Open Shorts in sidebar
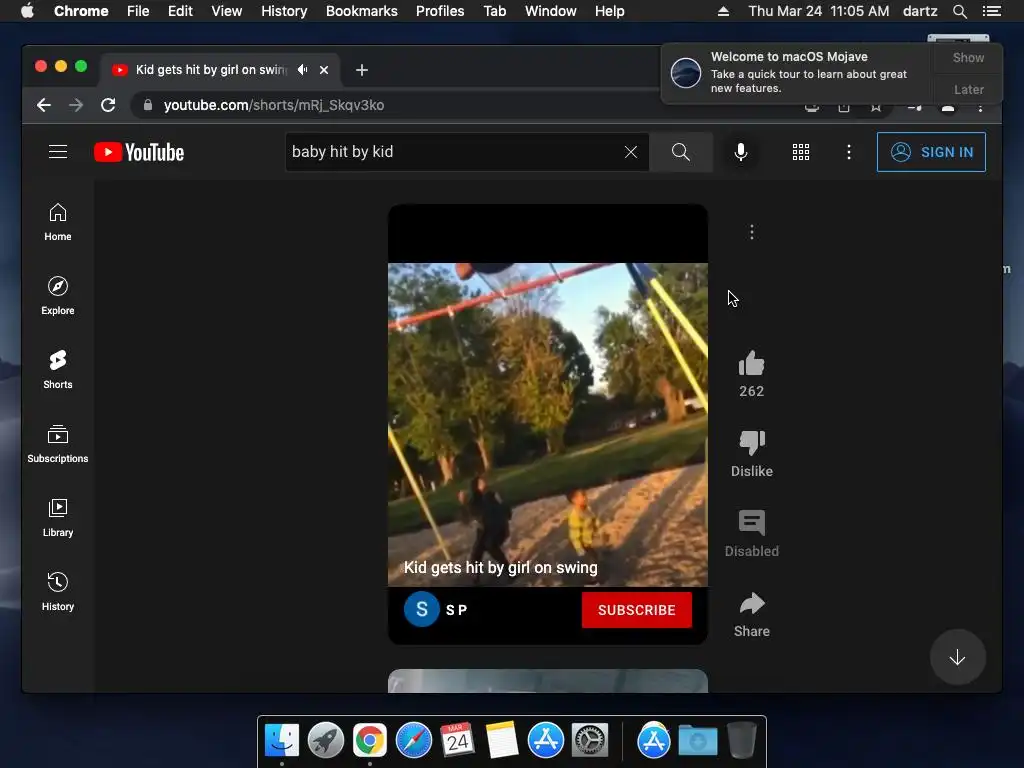Image resolution: width=1024 pixels, height=768 pixels. click(58, 370)
